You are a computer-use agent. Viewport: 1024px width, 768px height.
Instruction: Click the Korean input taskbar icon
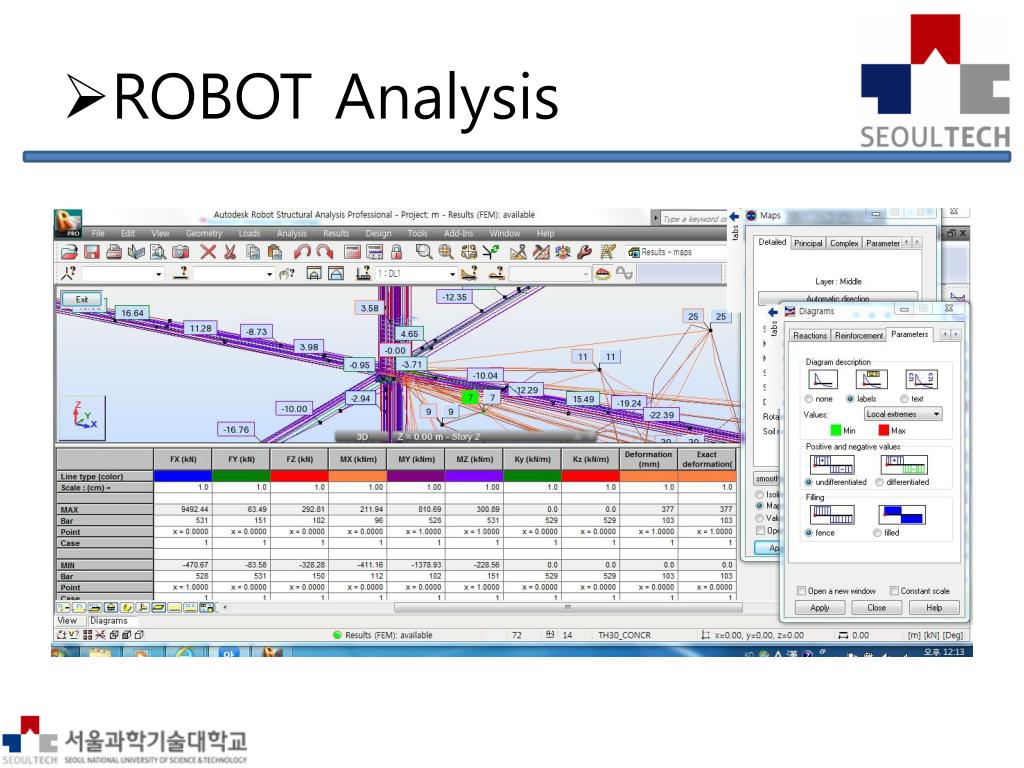[228, 652]
